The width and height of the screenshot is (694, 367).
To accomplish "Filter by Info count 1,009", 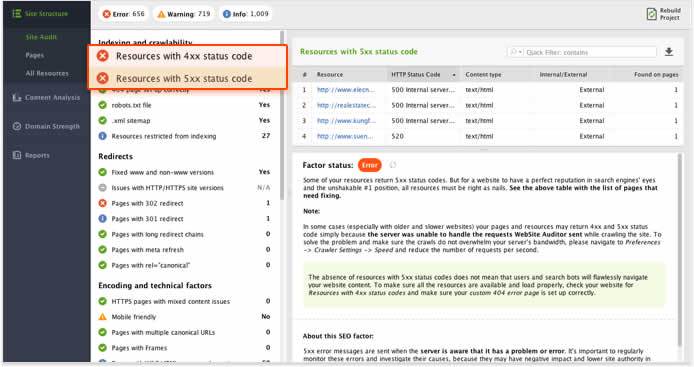I will (x=246, y=14).
